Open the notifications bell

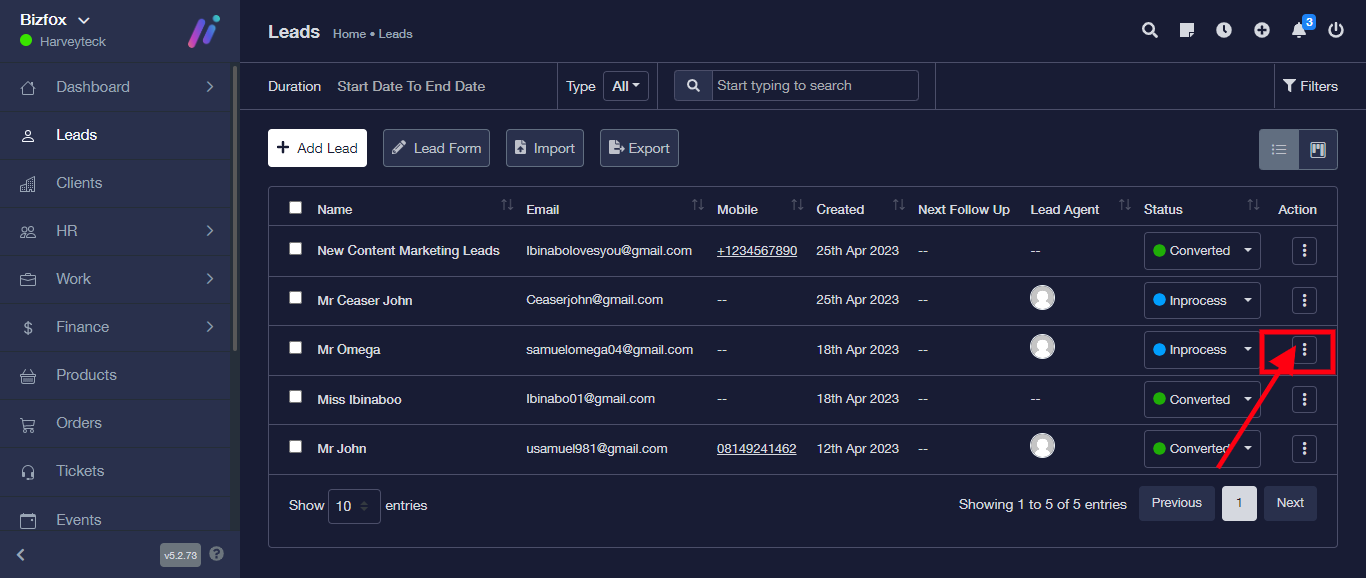[1299, 30]
